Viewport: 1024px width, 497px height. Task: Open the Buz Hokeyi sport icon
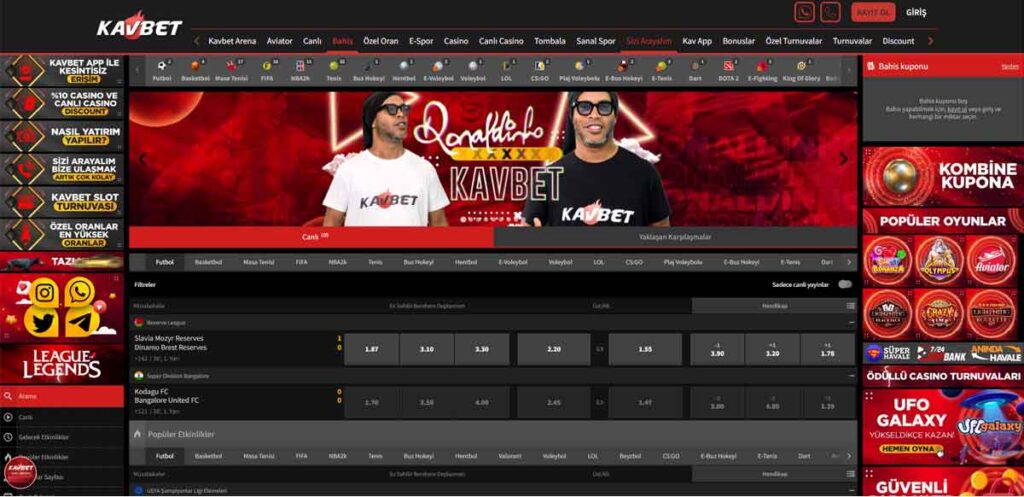tap(368, 66)
